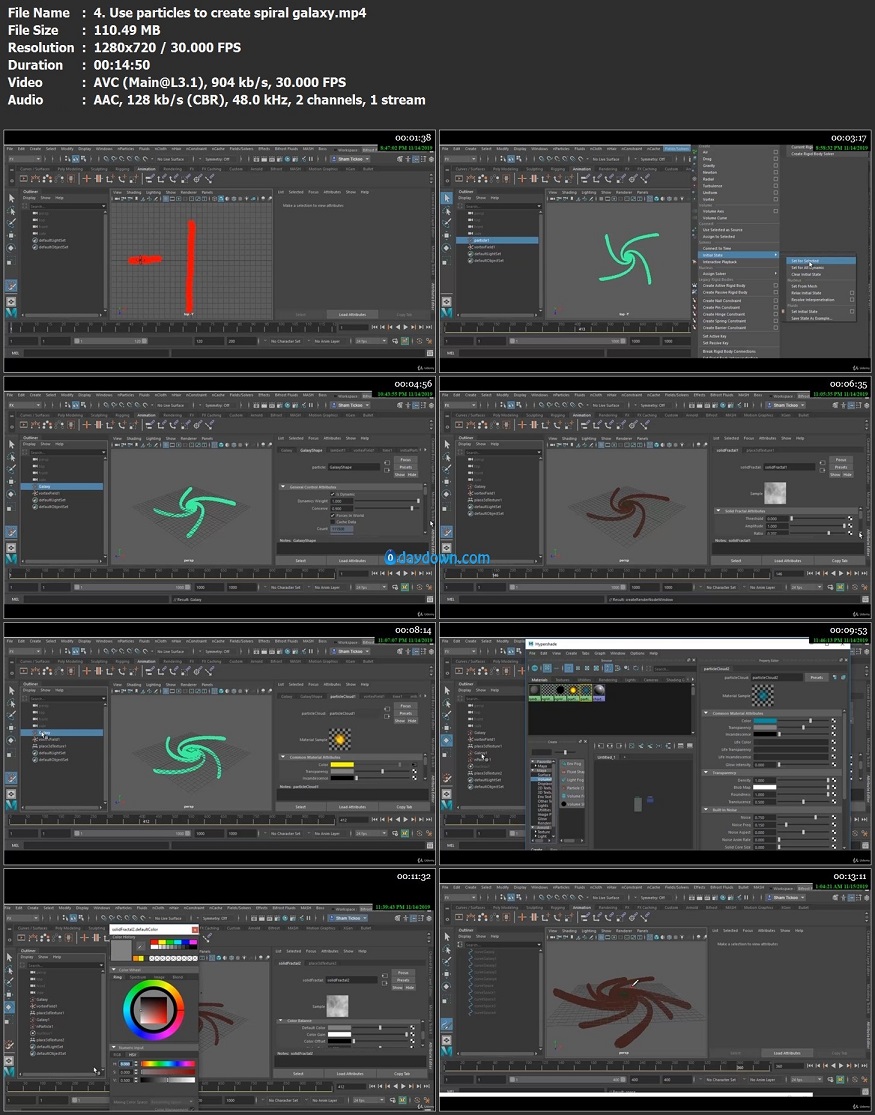Collapse Color Wheel section in color dialog
Image resolution: width=875 pixels, height=1115 pixels.
[x=112, y=969]
